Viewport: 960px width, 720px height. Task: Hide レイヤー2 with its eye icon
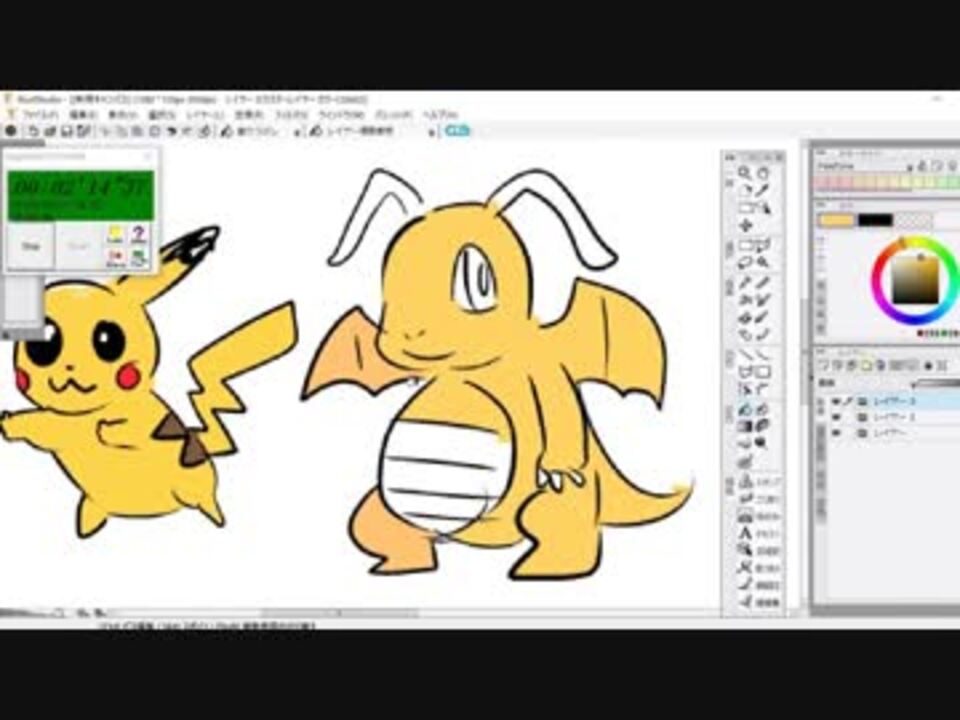click(836, 418)
